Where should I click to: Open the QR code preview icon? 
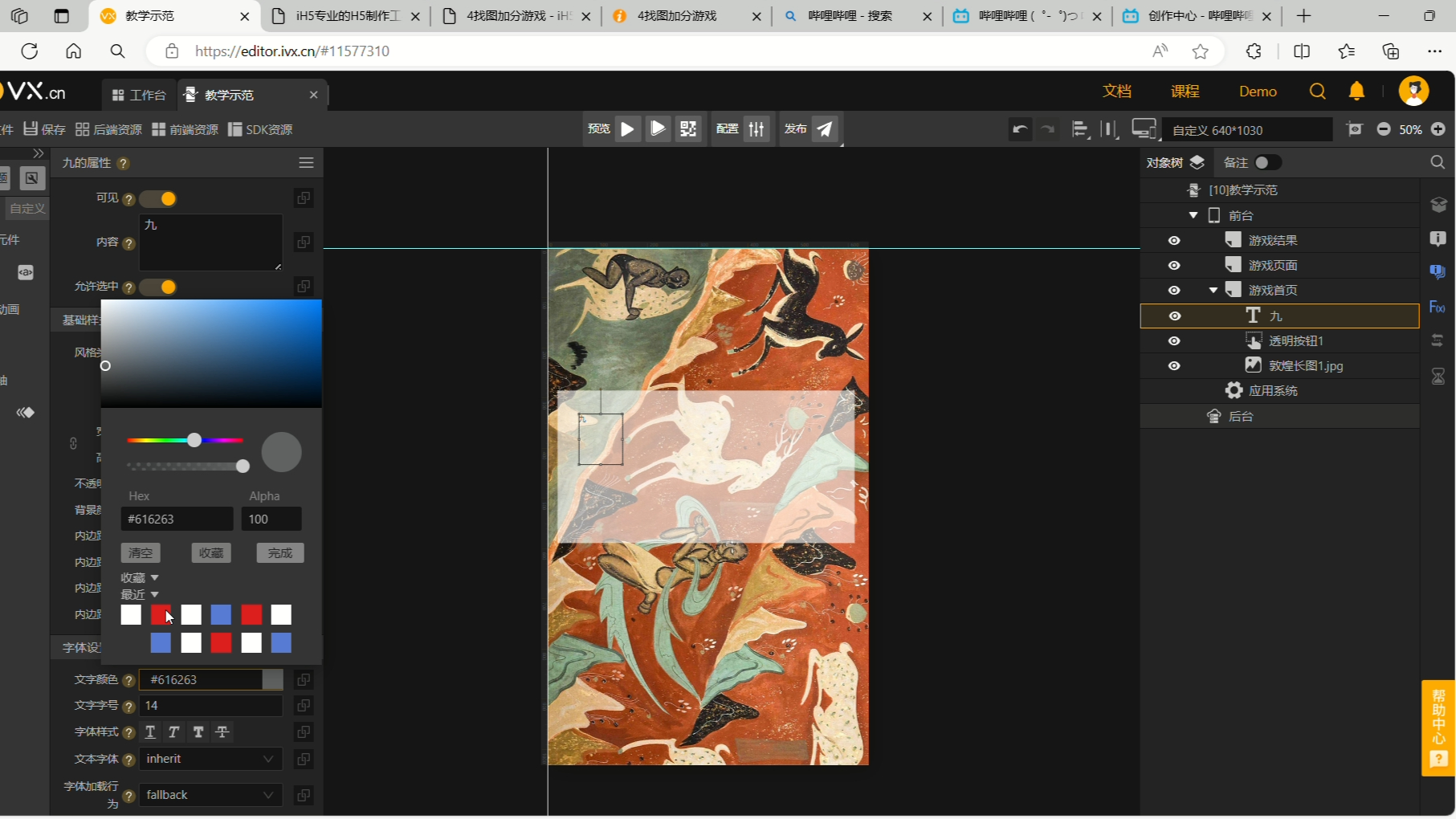688,128
